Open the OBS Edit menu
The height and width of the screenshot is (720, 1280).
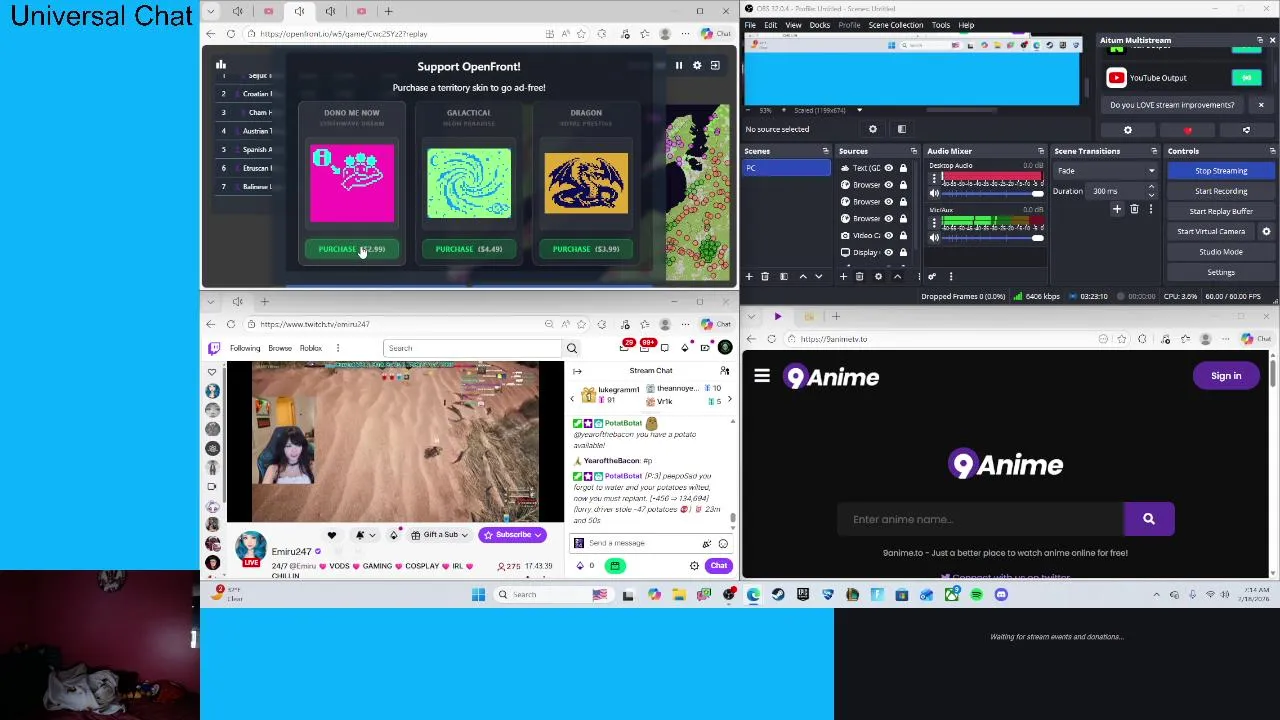770,25
